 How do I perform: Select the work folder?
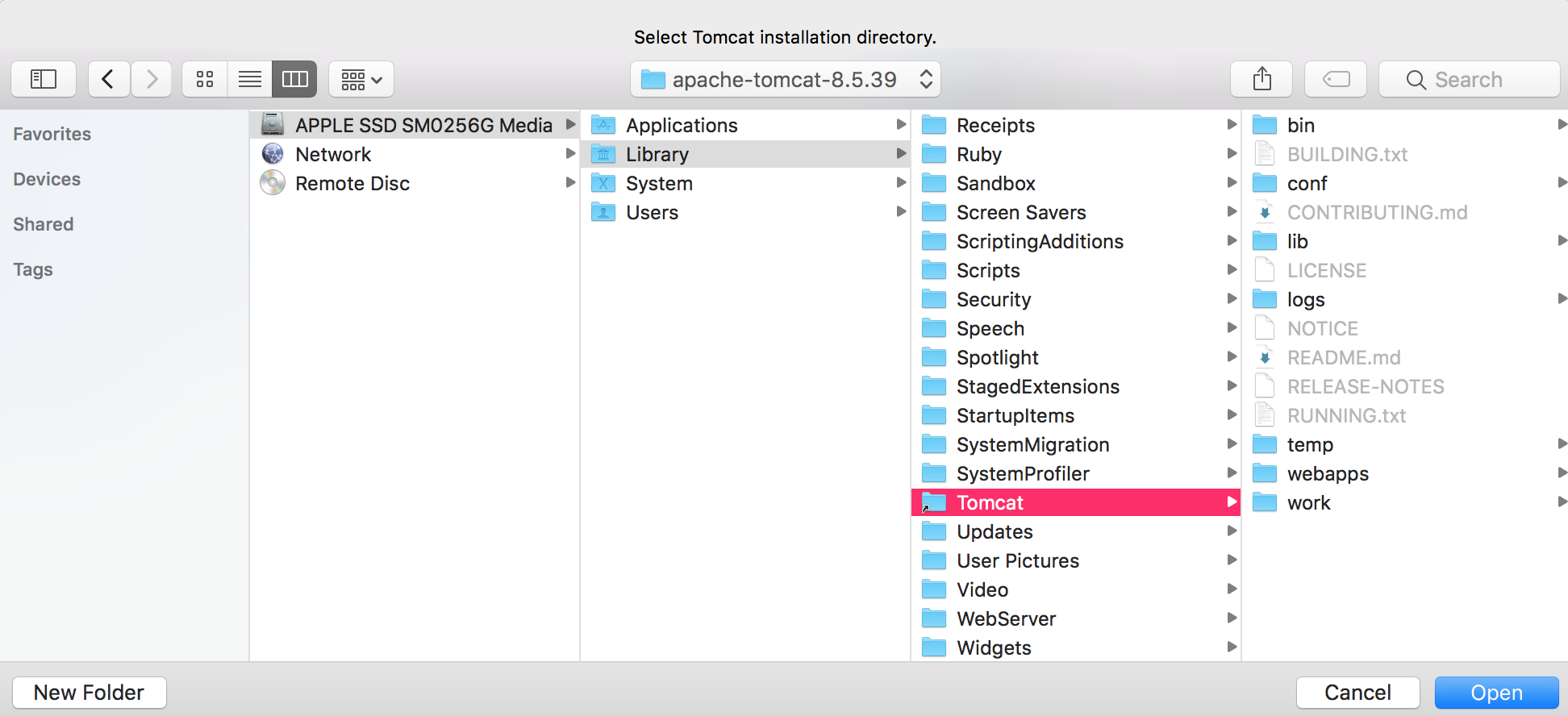1405,502
